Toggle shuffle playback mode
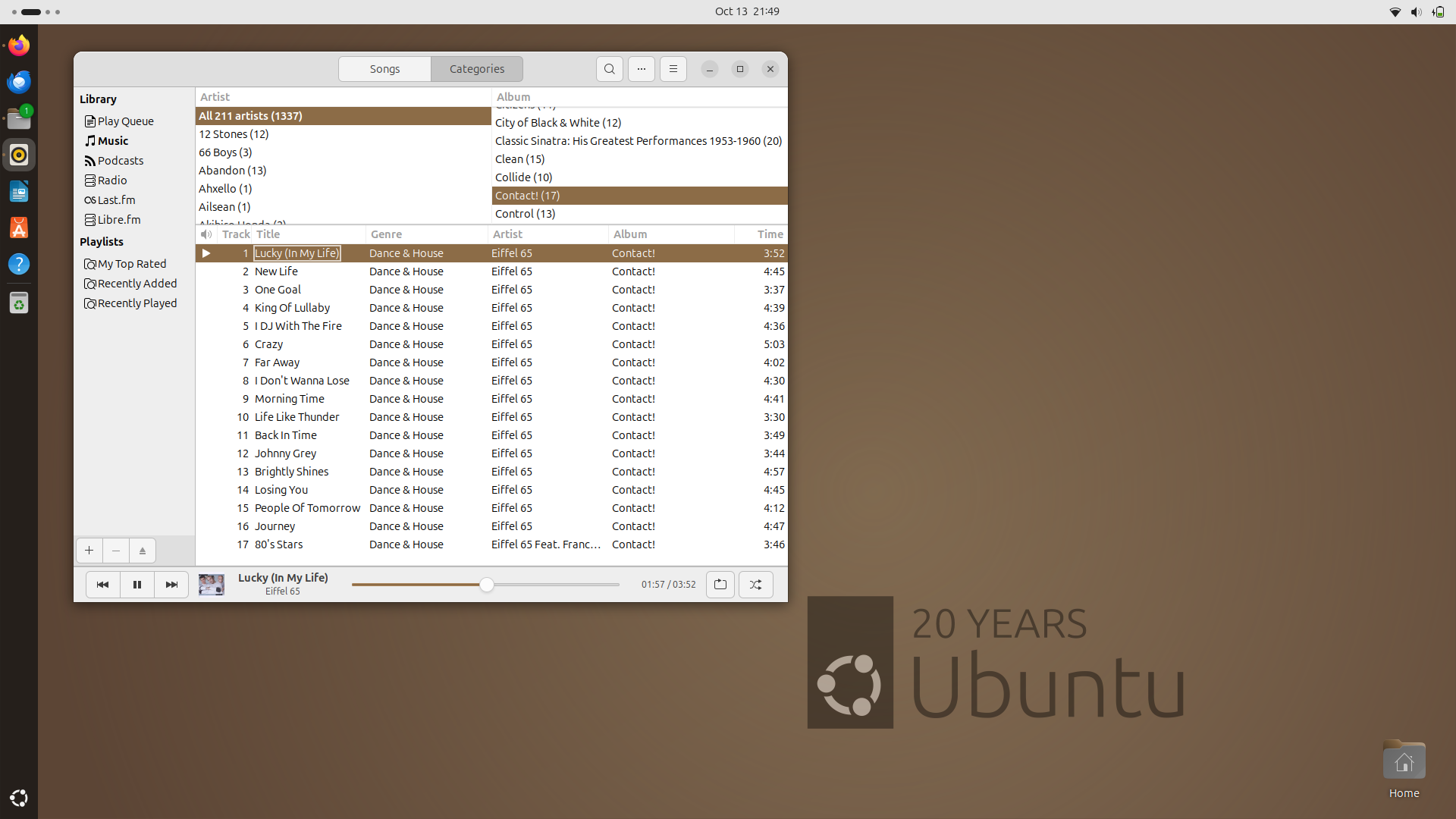The height and width of the screenshot is (819, 1456). (756, 585)
